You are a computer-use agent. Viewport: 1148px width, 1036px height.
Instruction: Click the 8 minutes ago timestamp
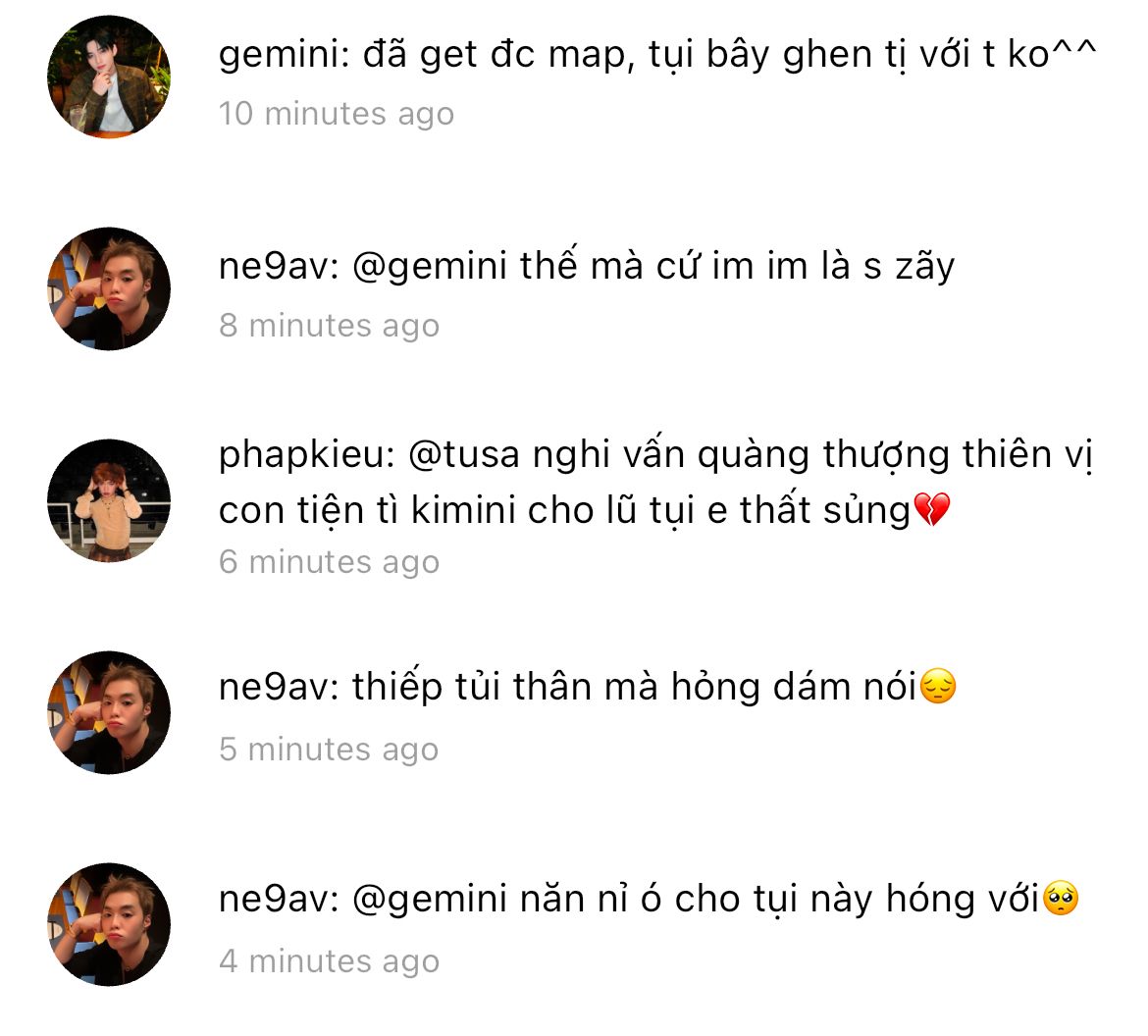click(330, 325)
